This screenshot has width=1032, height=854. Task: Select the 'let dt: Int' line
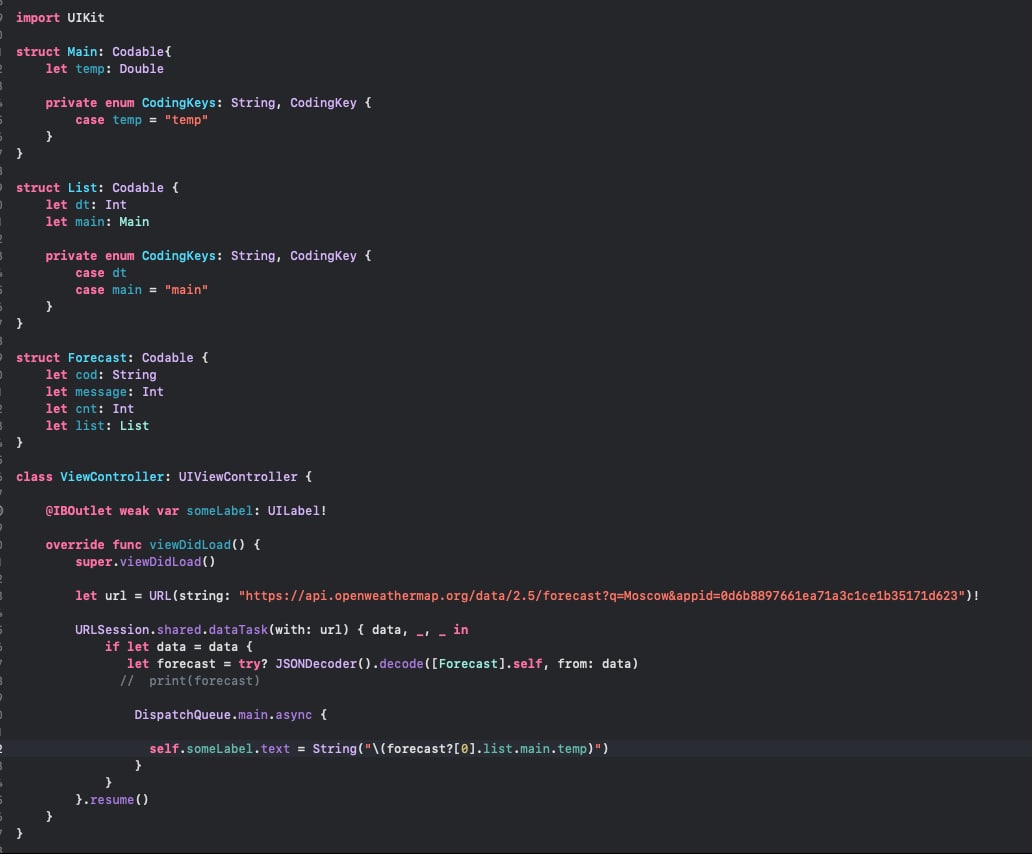point(86,205)
